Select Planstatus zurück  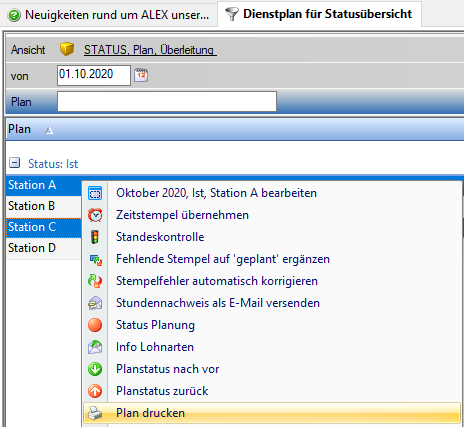(x=272, y=391)
